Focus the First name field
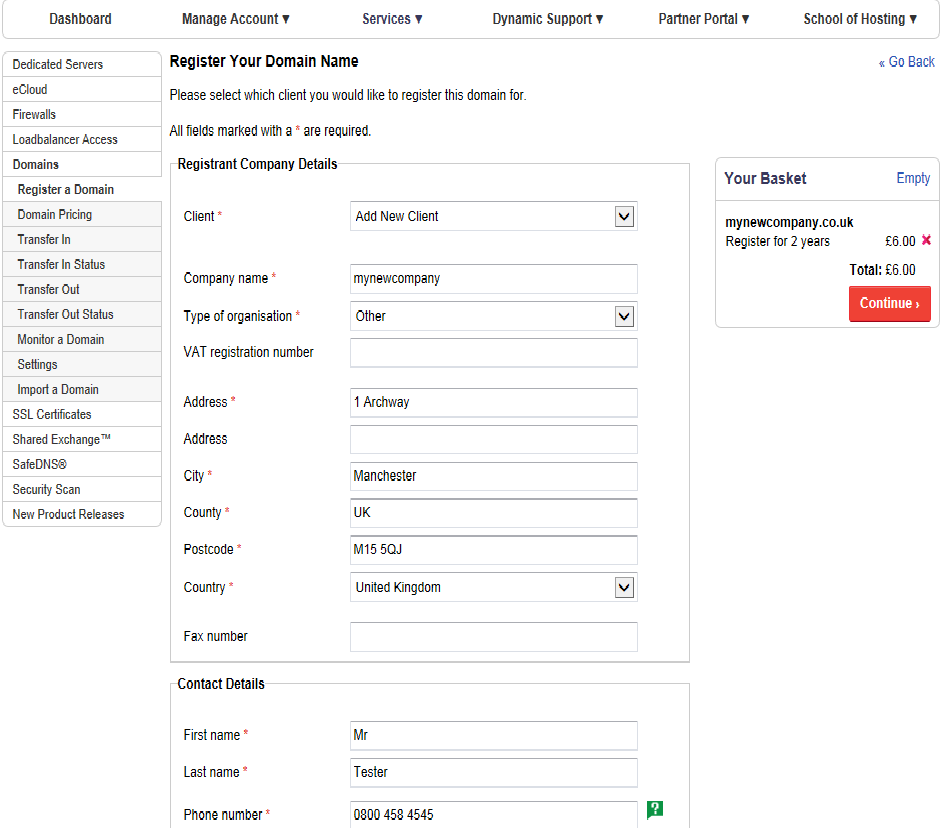Image resolution: width=945 pixels, height=828 pixels. tap(494, 736)
